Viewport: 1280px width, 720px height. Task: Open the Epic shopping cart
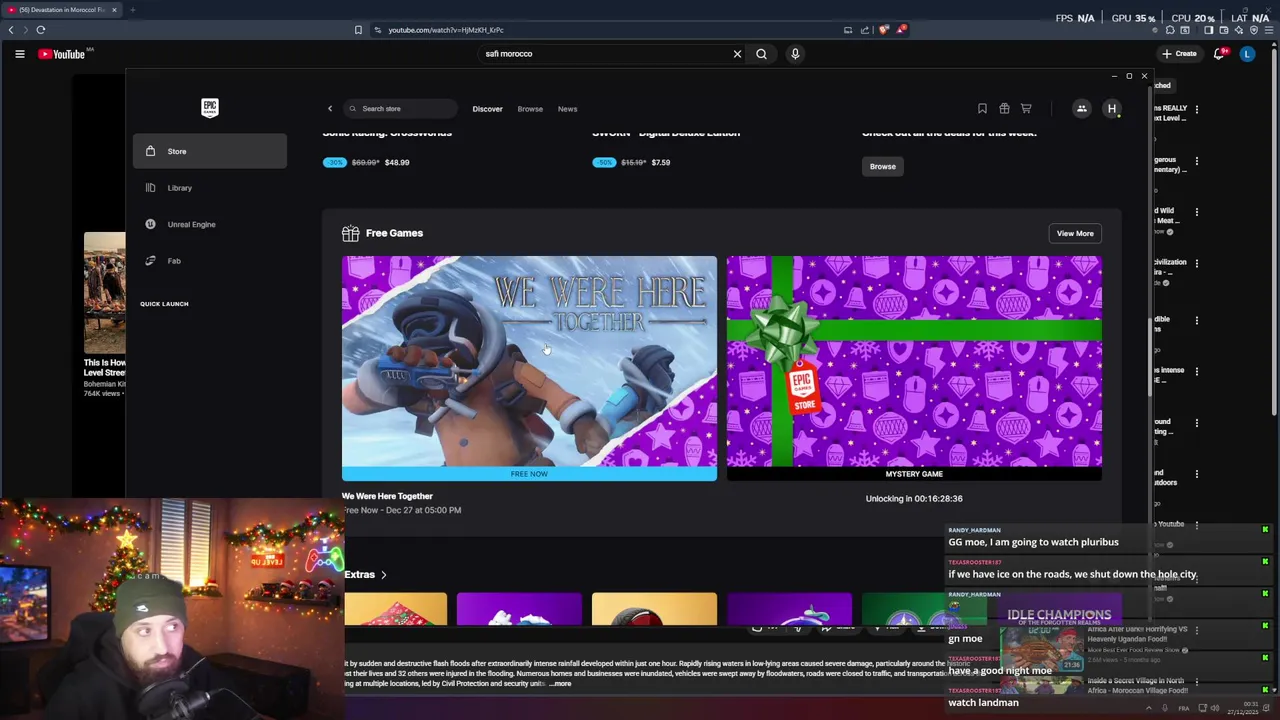1026,108
